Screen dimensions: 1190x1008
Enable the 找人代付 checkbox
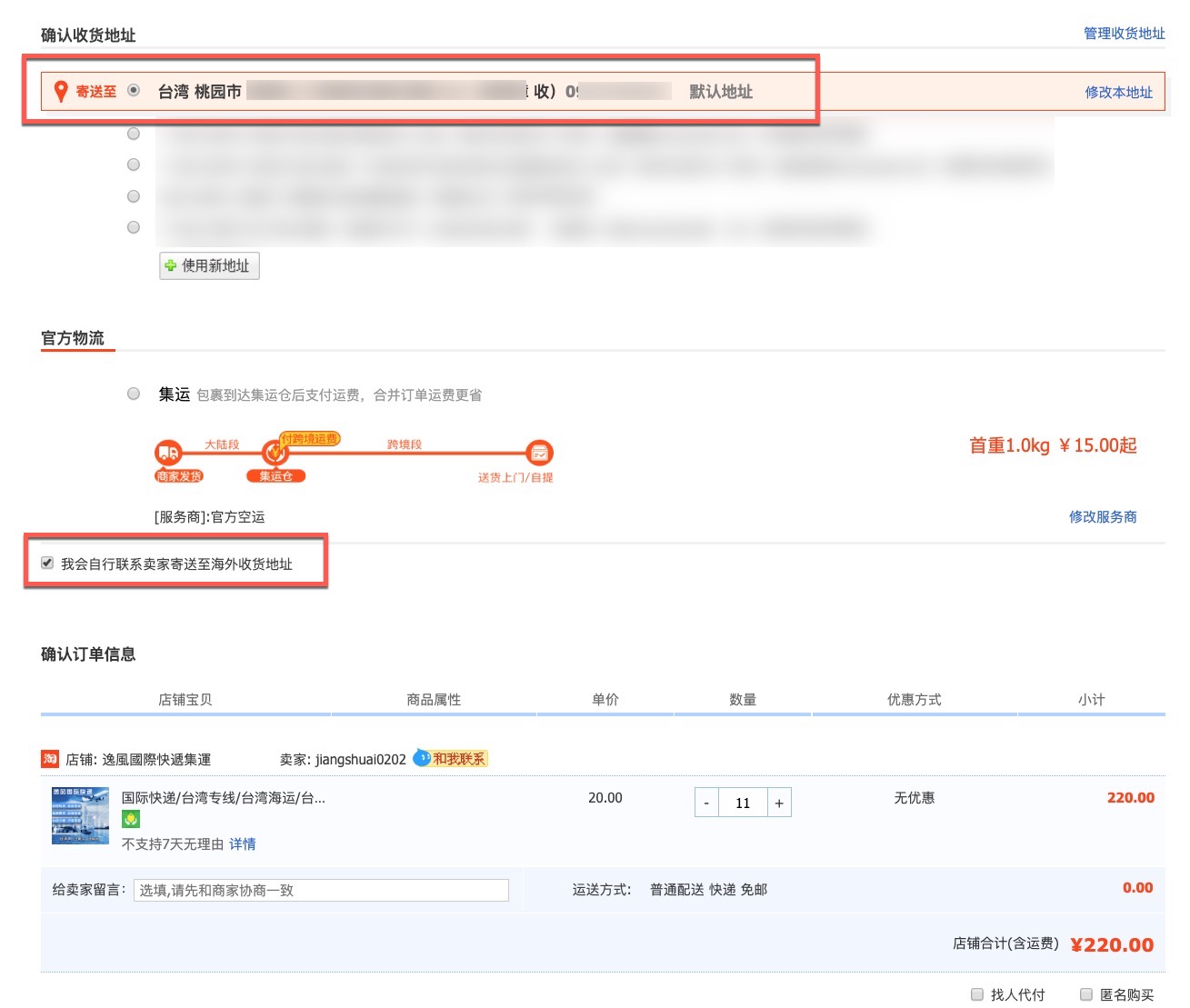click(x=977, y=993)
